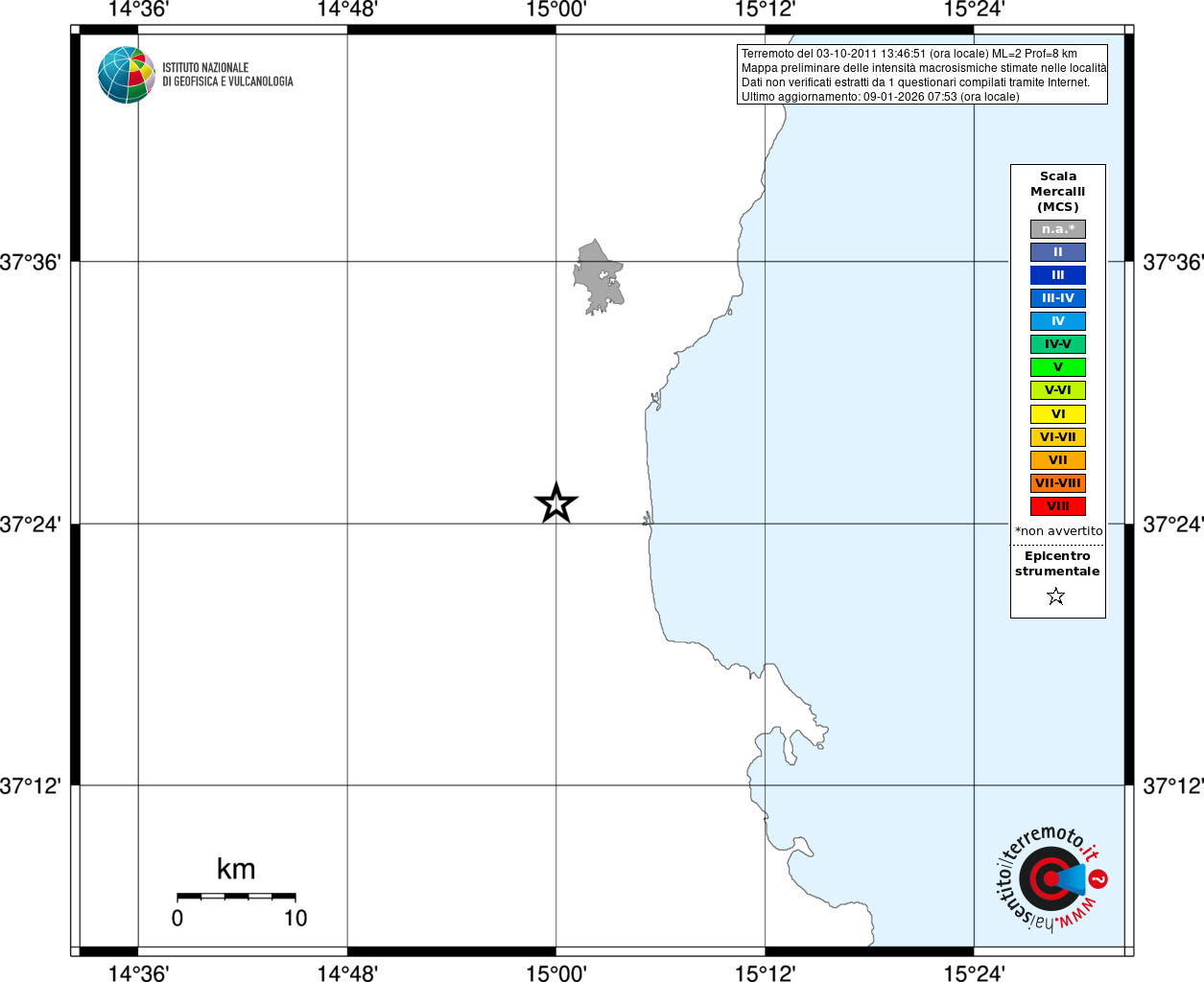Click the top 14°48' longitude label

tap(347, 10)
